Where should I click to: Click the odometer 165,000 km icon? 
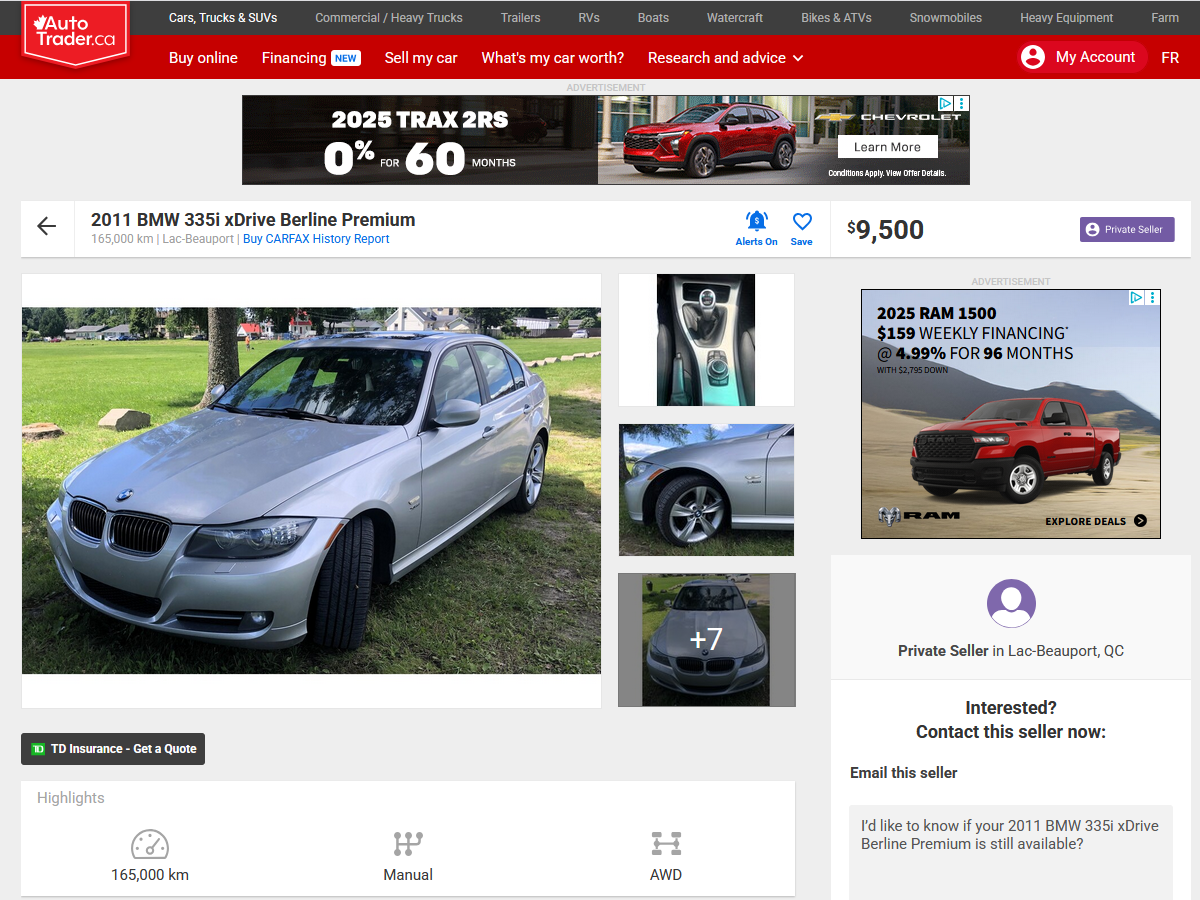[x=150, y=844]
